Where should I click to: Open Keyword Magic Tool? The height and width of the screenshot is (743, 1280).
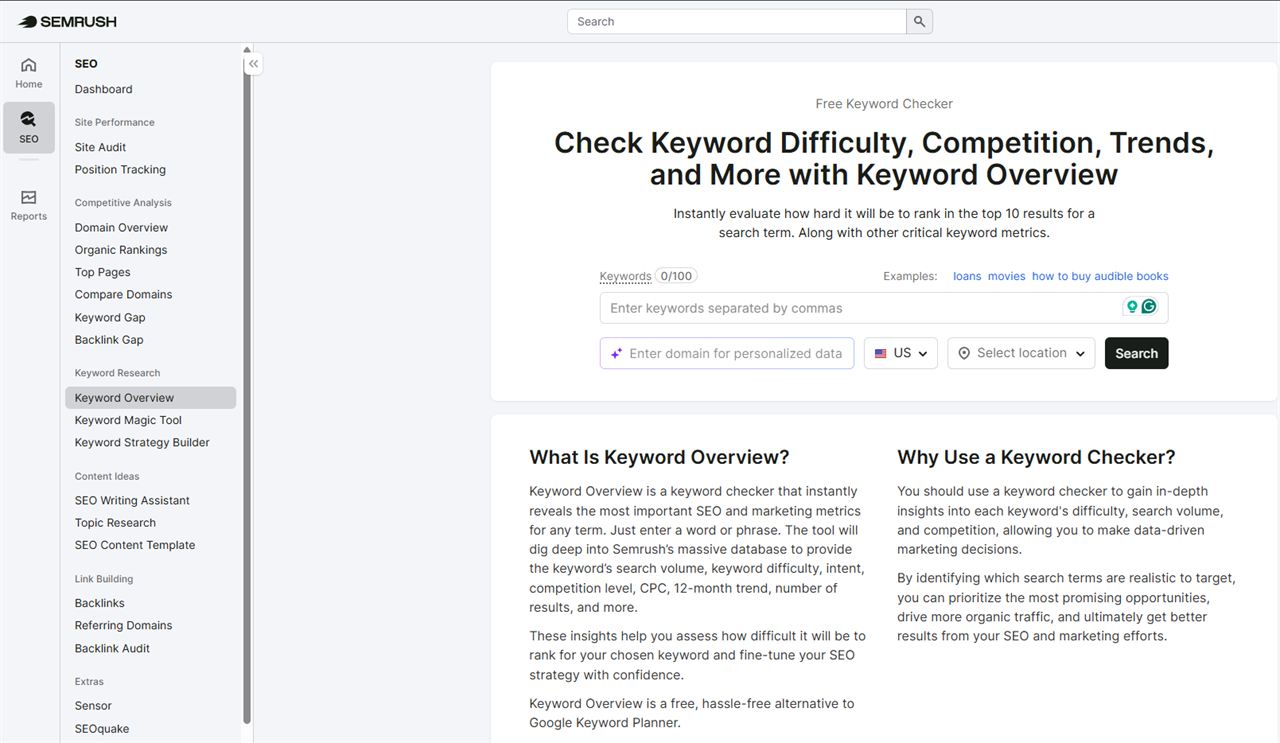click(128, 420)
